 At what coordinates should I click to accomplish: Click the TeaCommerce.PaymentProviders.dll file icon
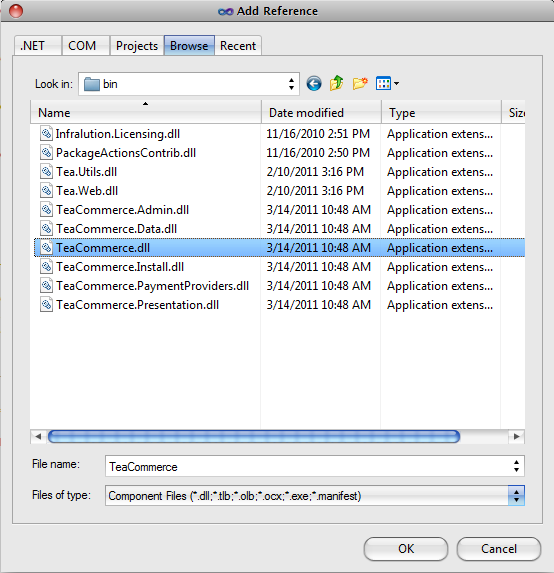tap(46, 286)
